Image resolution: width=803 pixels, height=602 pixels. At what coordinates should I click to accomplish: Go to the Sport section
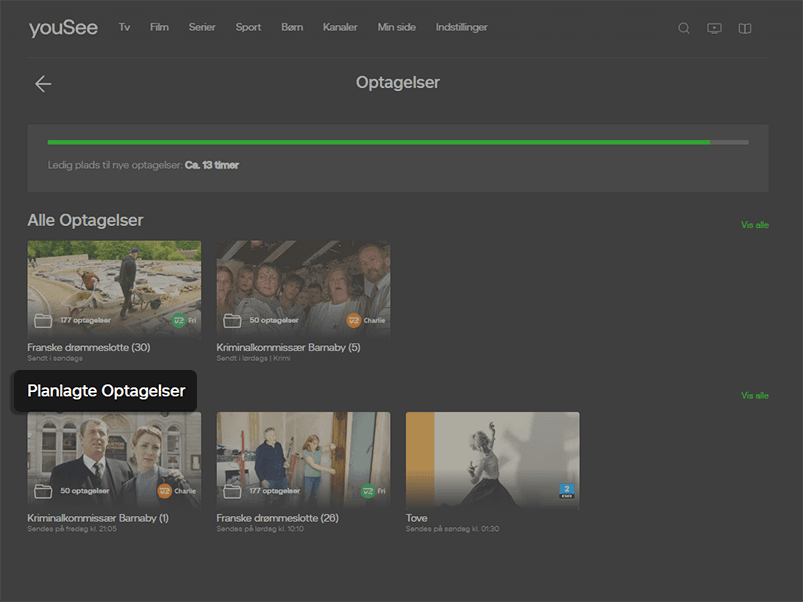248,27
